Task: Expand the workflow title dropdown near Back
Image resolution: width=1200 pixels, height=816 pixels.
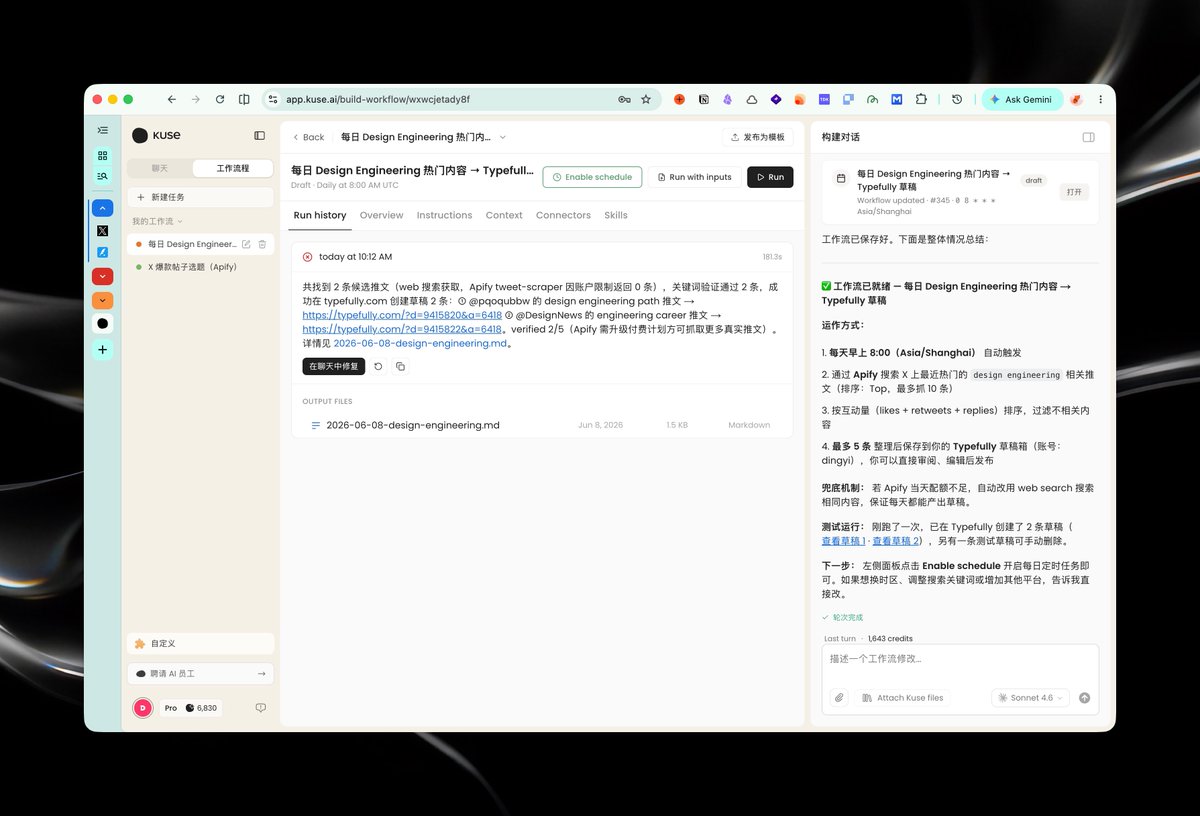Action: coord(502,137)
